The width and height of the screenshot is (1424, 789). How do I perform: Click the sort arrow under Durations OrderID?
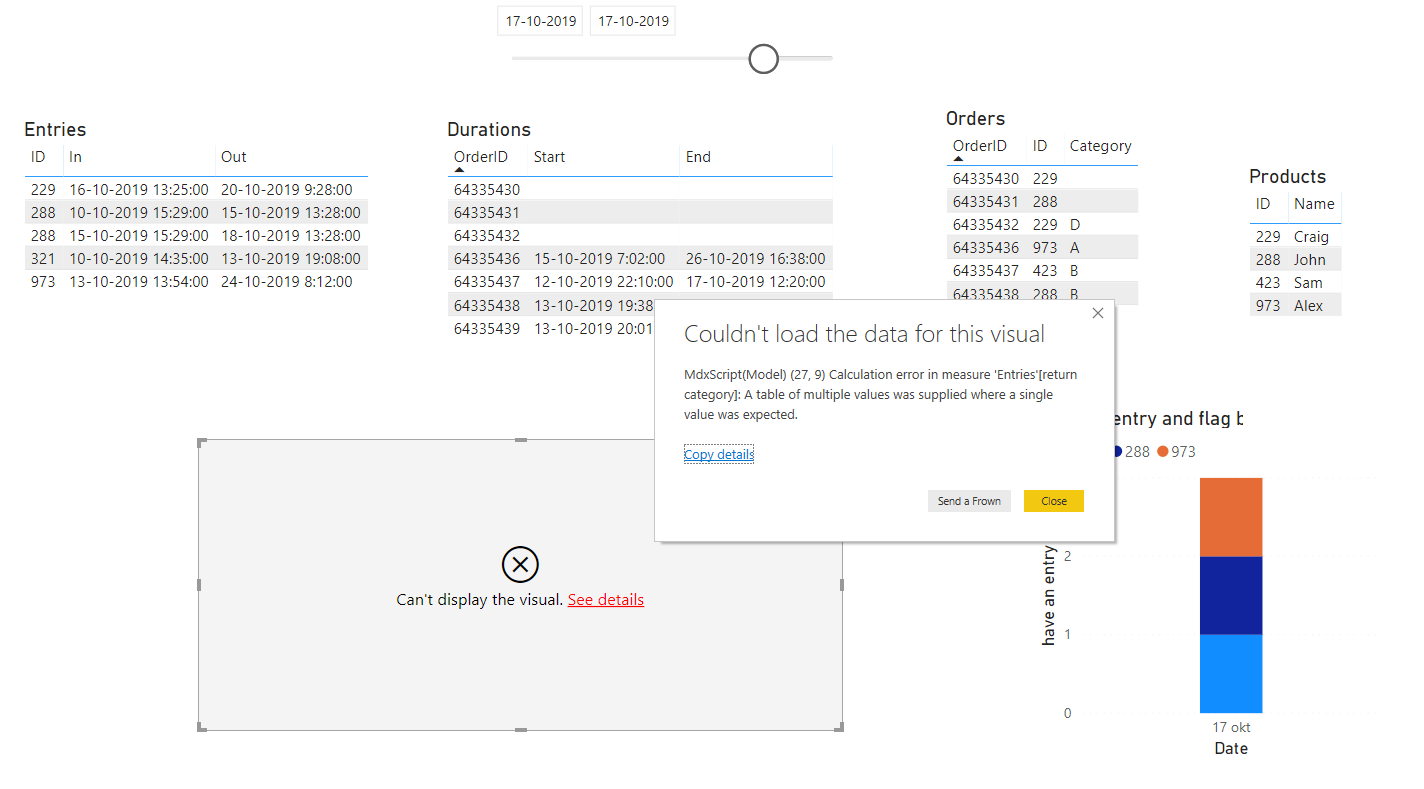[x=460, y=171]
